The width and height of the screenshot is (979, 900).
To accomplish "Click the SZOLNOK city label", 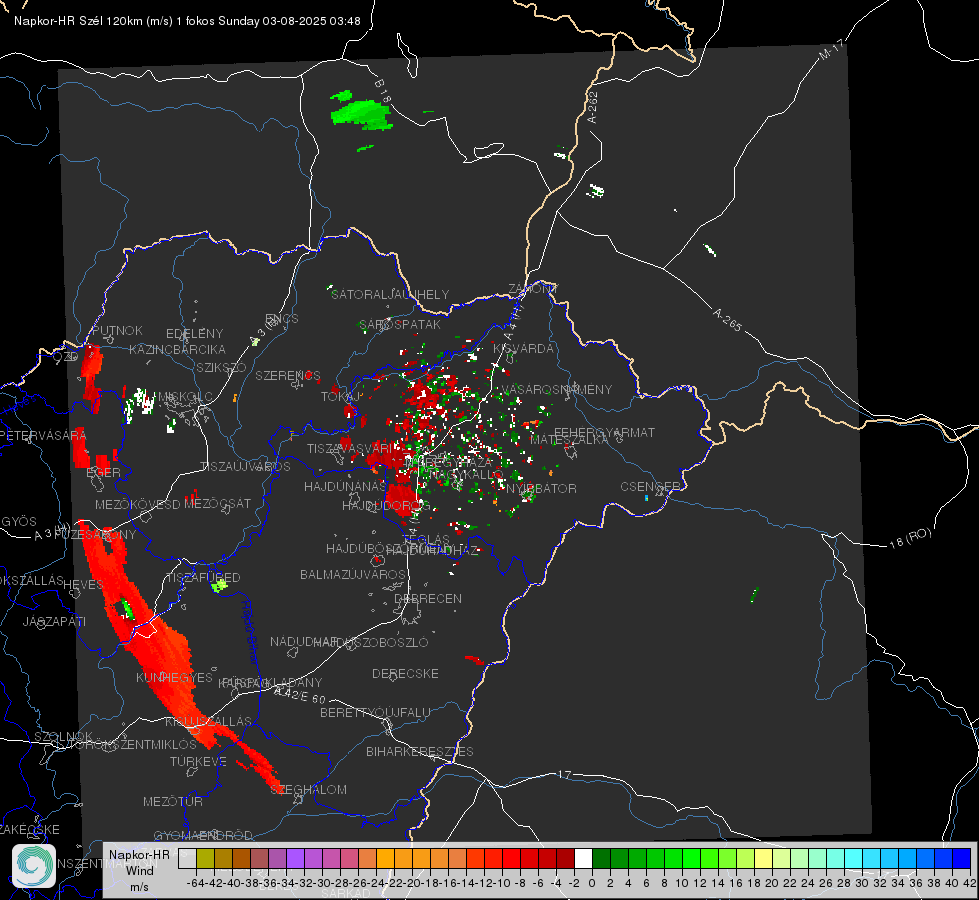I will (x=63, y=736).
